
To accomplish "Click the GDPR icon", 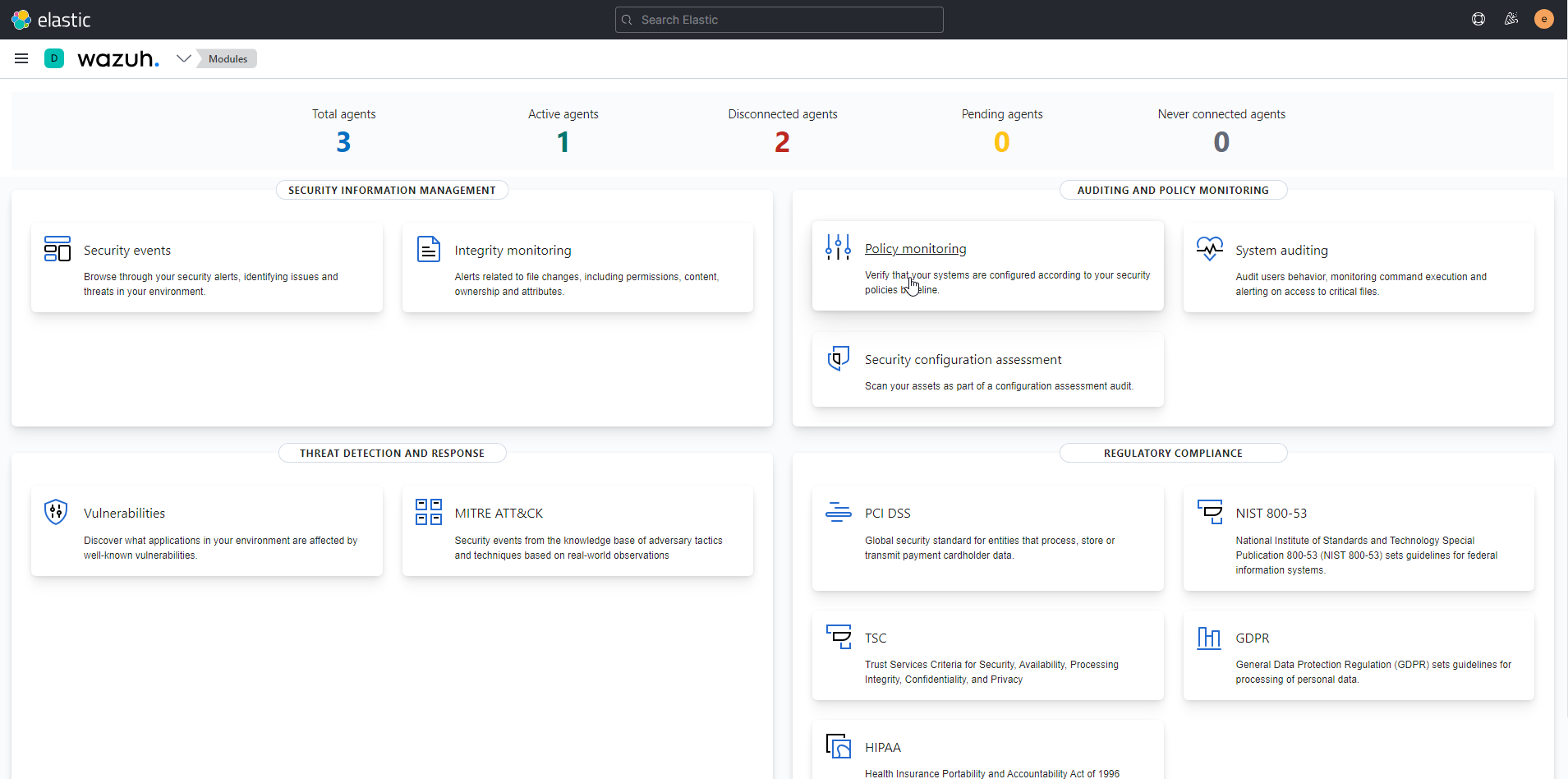I will pyautogui.click(x=1209, y=637).
